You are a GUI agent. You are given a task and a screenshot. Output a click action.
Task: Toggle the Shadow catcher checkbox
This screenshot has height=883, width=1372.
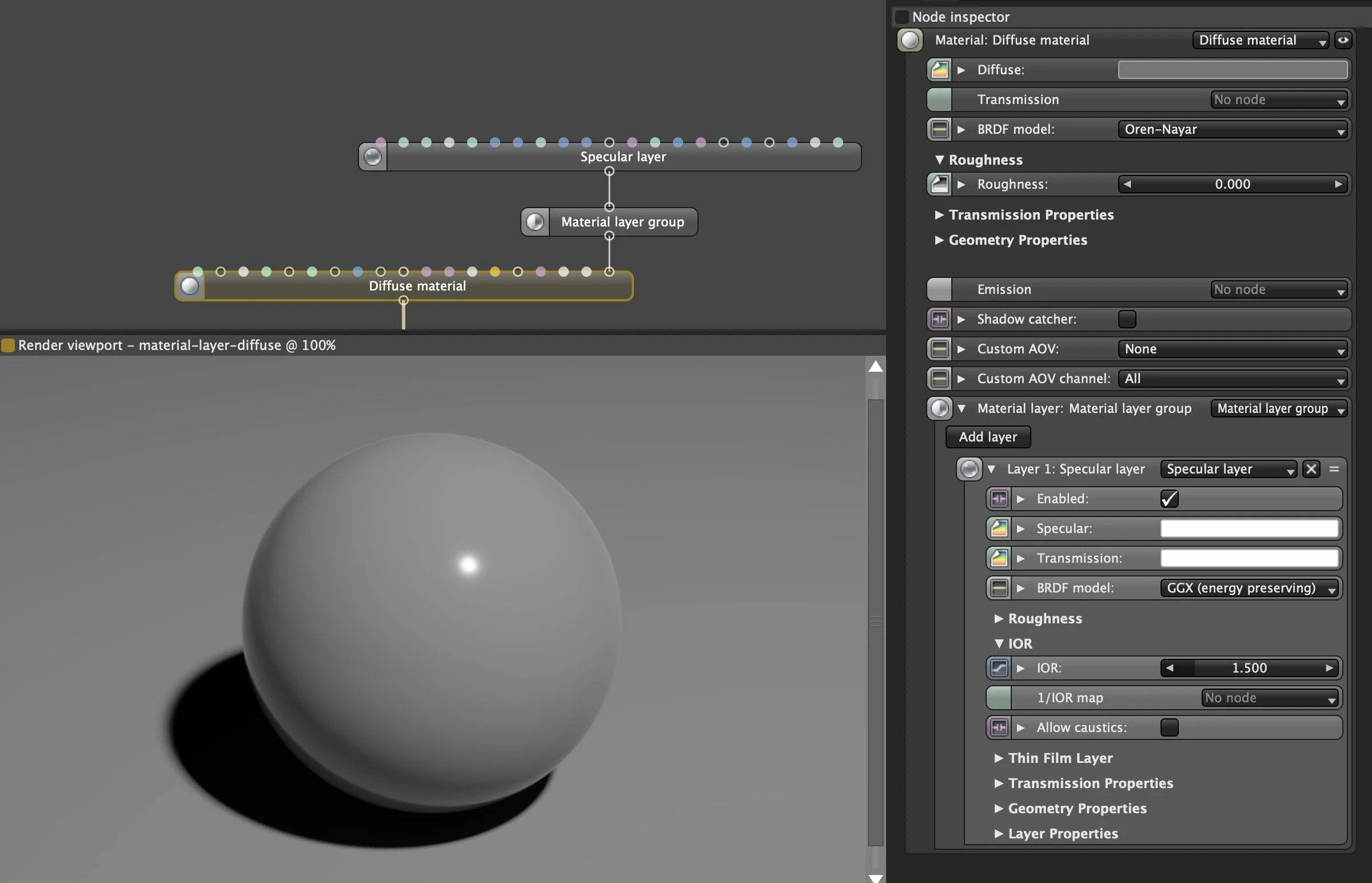tap(1127, 319)
